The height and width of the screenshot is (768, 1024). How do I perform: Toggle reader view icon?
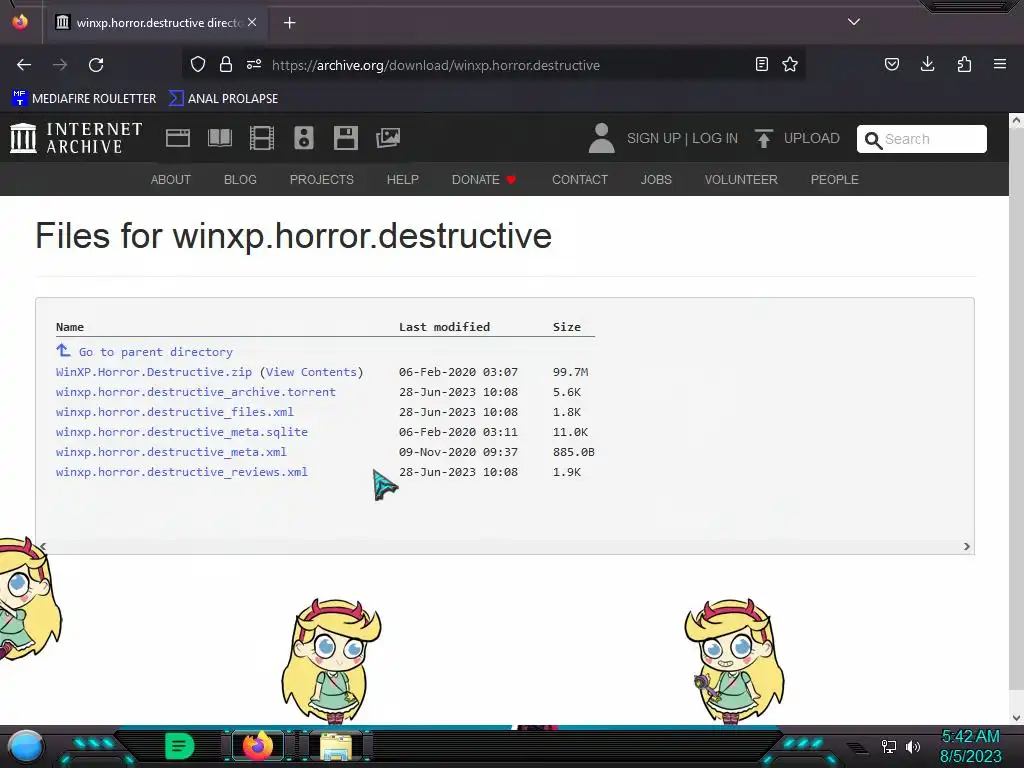coord(761,65)
